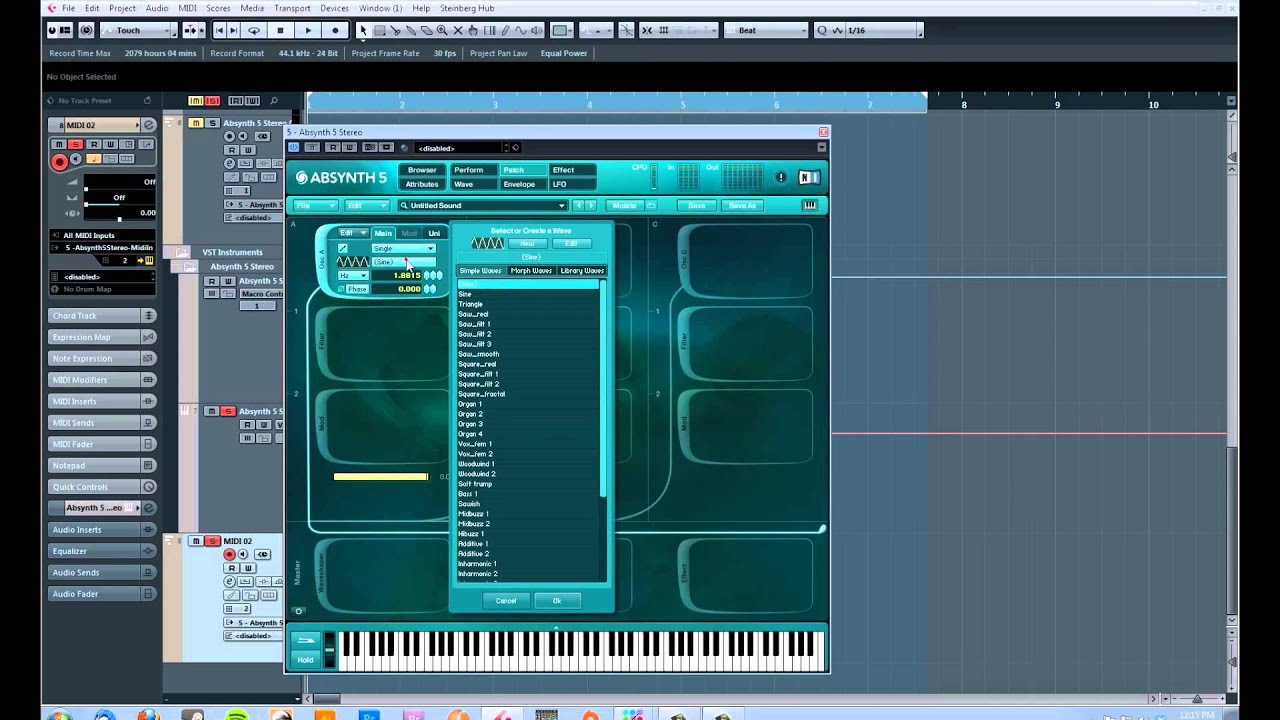The height and width of the screenshot is (720, 1280).
Task: Go to previous Absynth preset arrow
Action: (x=578, y=206)
